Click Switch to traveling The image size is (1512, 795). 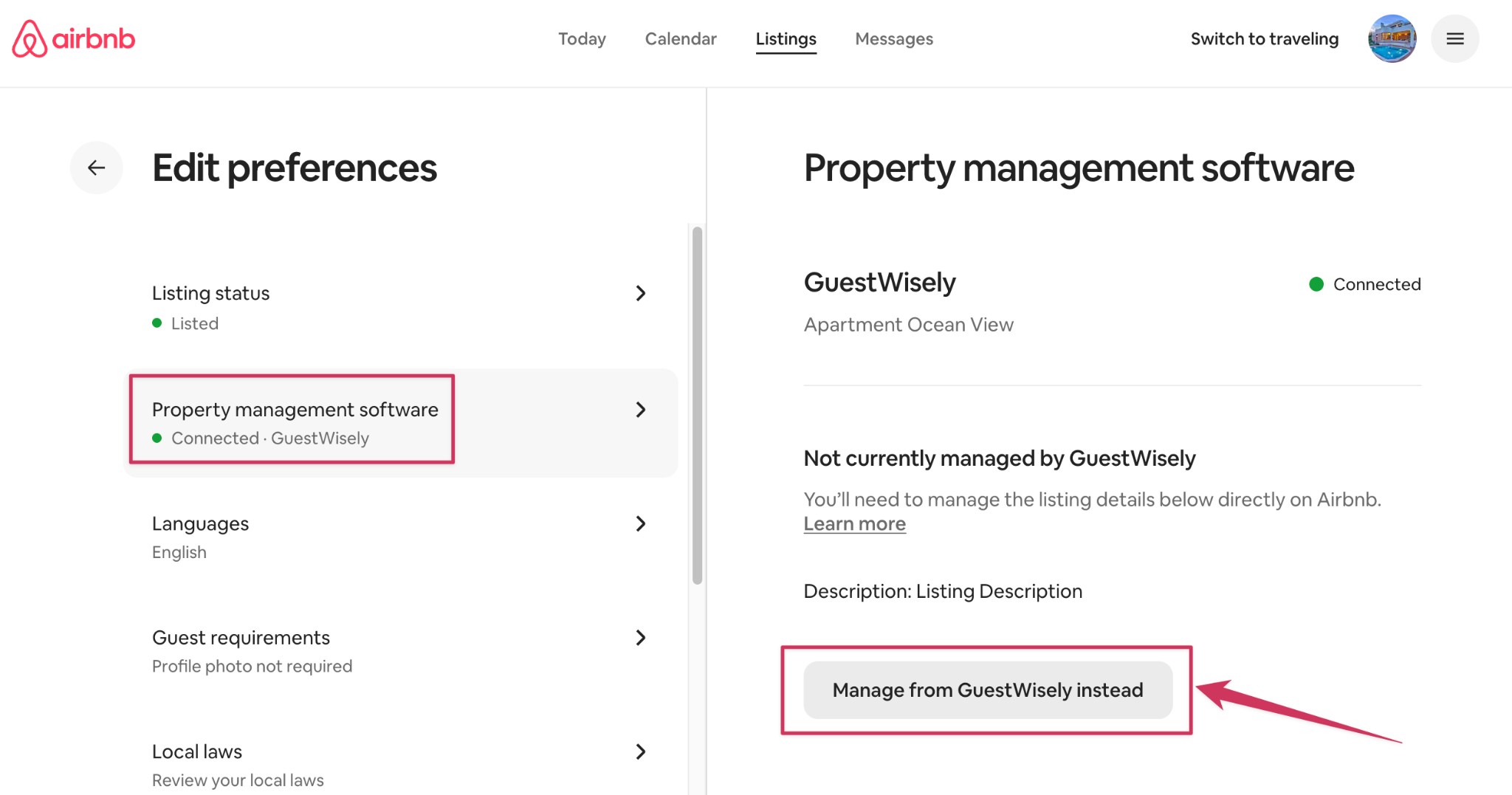click(1264, 38)
